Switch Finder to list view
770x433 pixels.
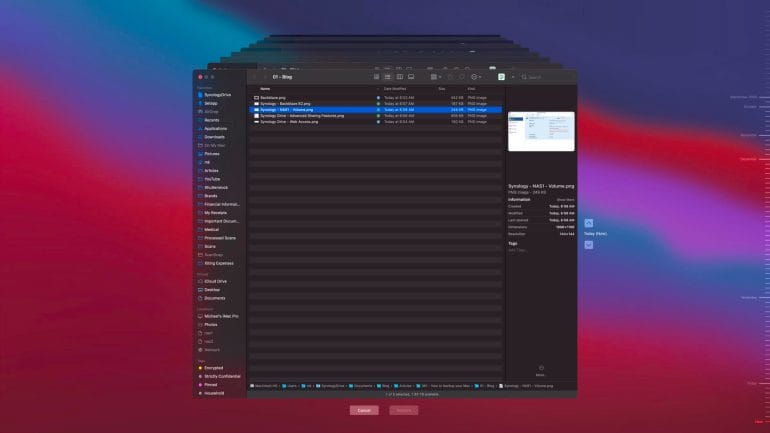388,77
